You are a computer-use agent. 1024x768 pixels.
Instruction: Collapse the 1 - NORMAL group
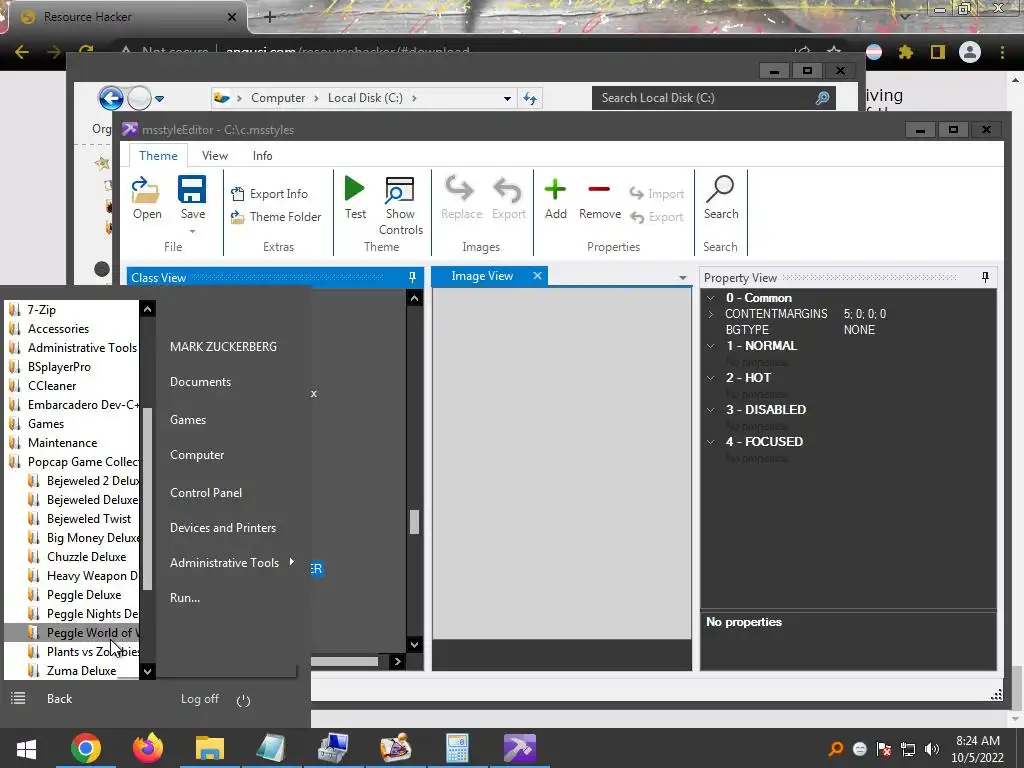tap(711, 346)
